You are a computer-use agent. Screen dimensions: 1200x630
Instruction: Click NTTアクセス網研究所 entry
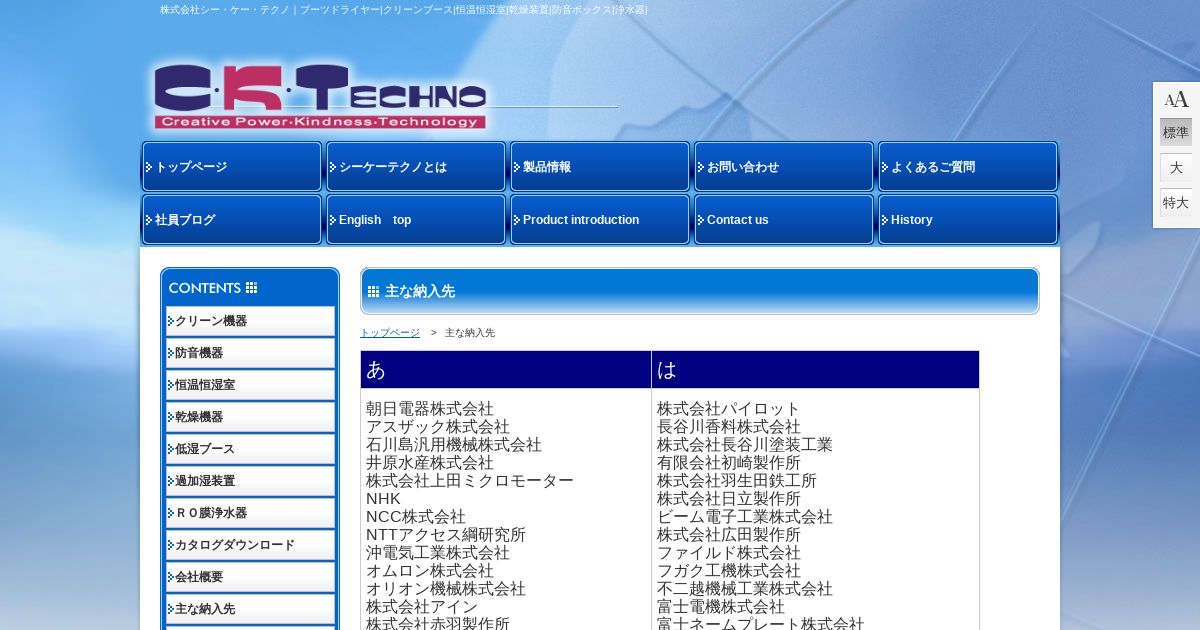(446, 535)
